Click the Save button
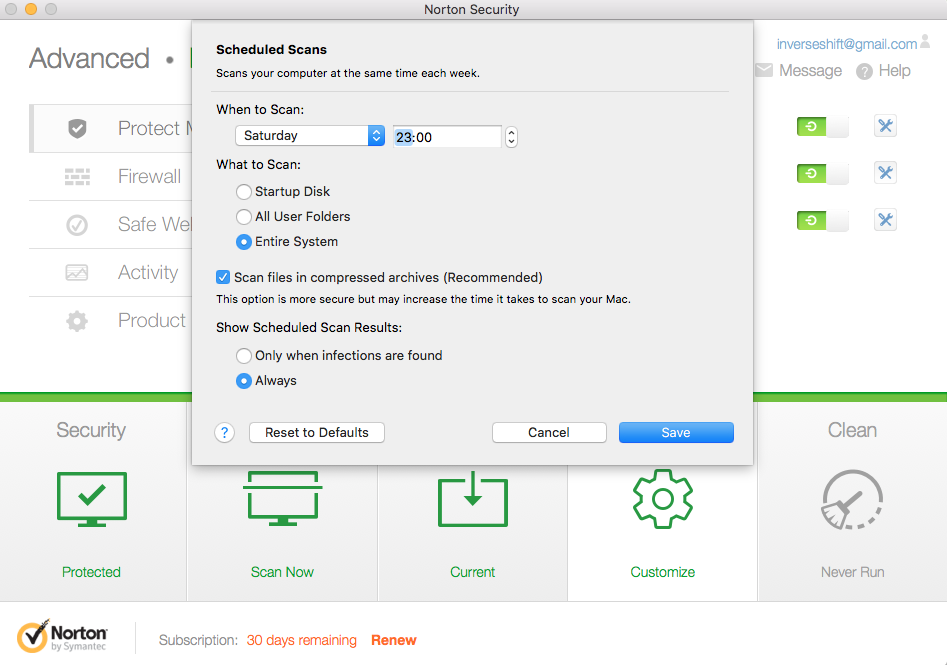The height and width of the screenshot is (665, 947). coord(676,433)
